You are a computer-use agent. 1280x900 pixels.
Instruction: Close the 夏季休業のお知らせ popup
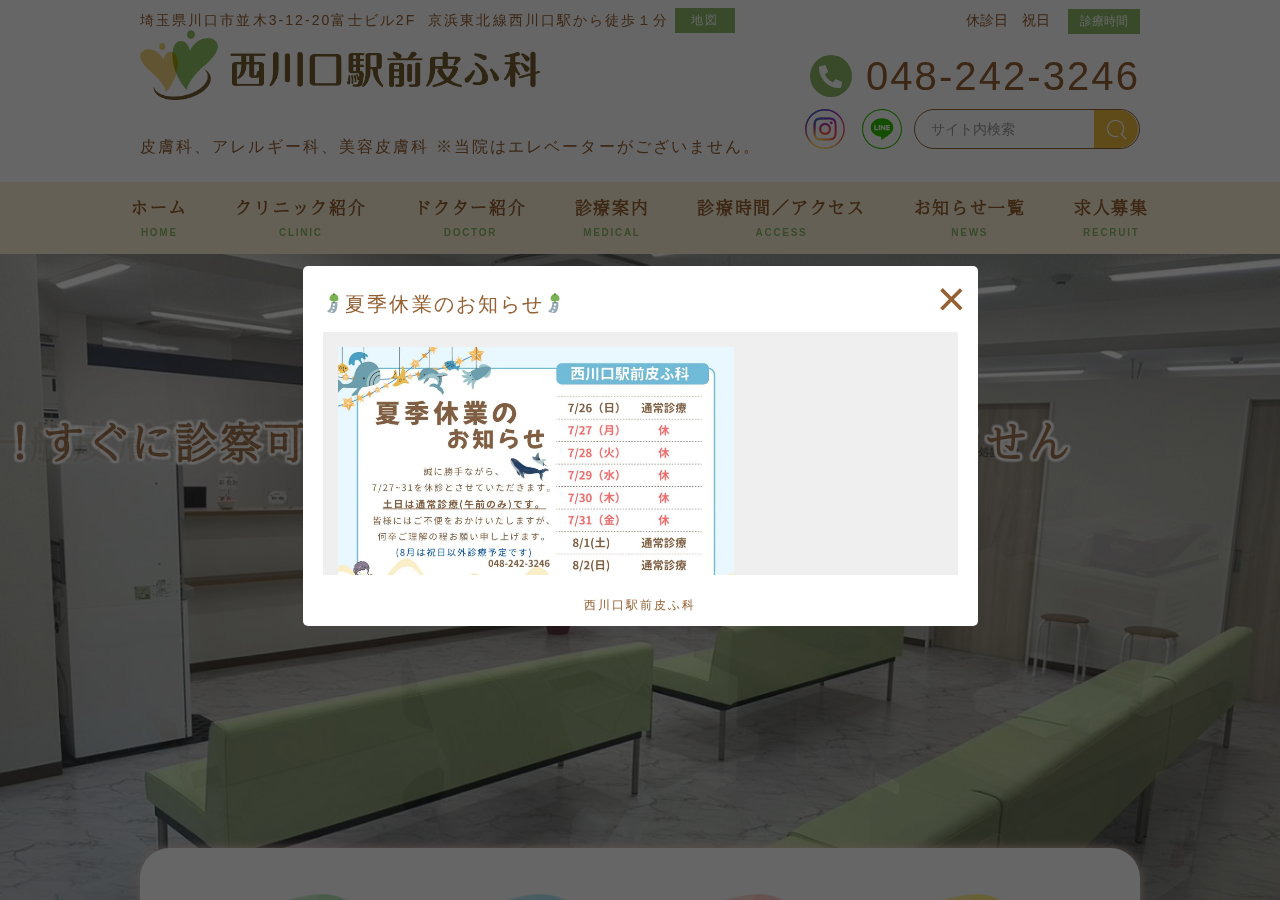point(951,299)
